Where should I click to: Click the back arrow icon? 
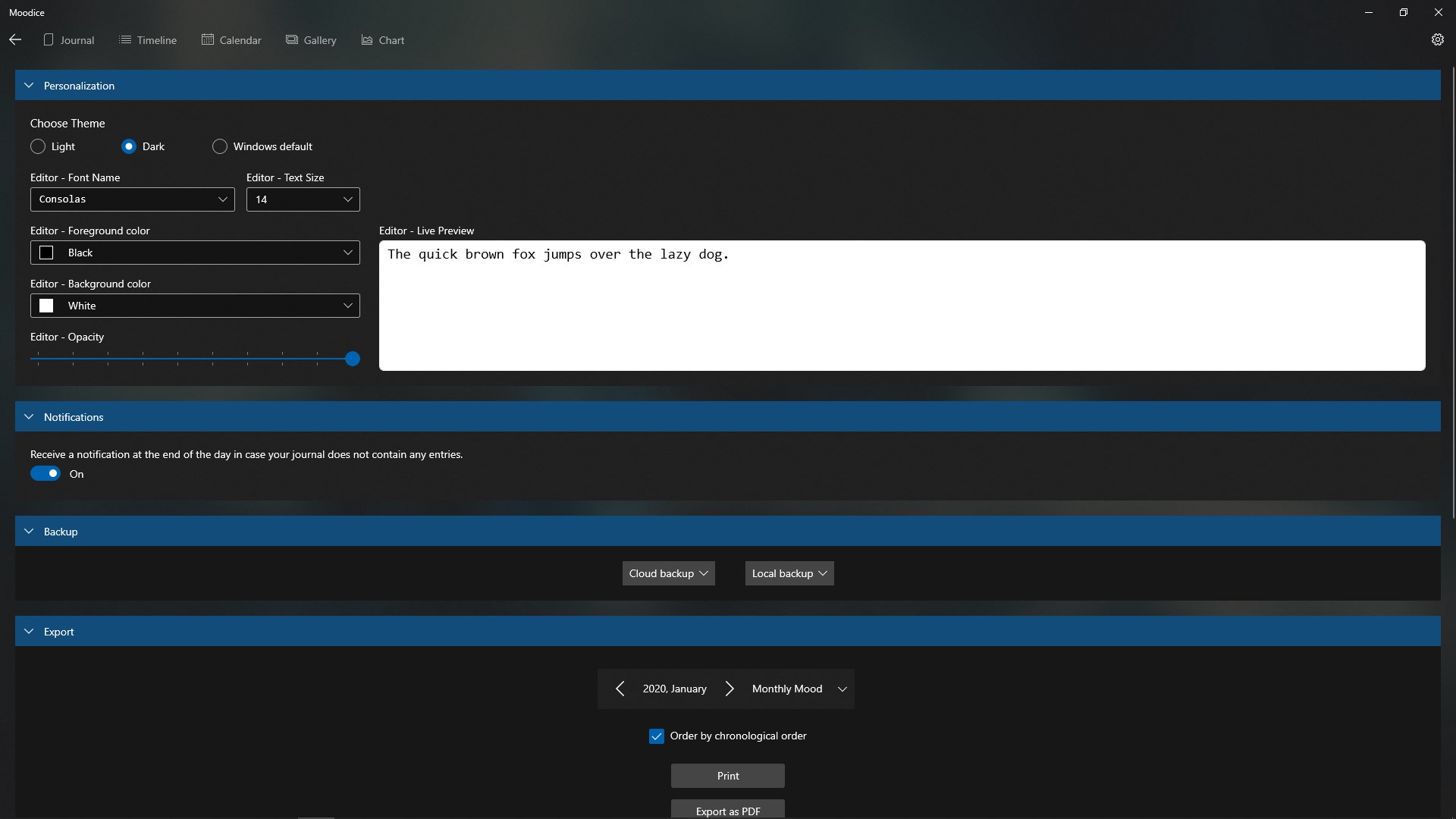pyautogui.click(x=15, y=39)
